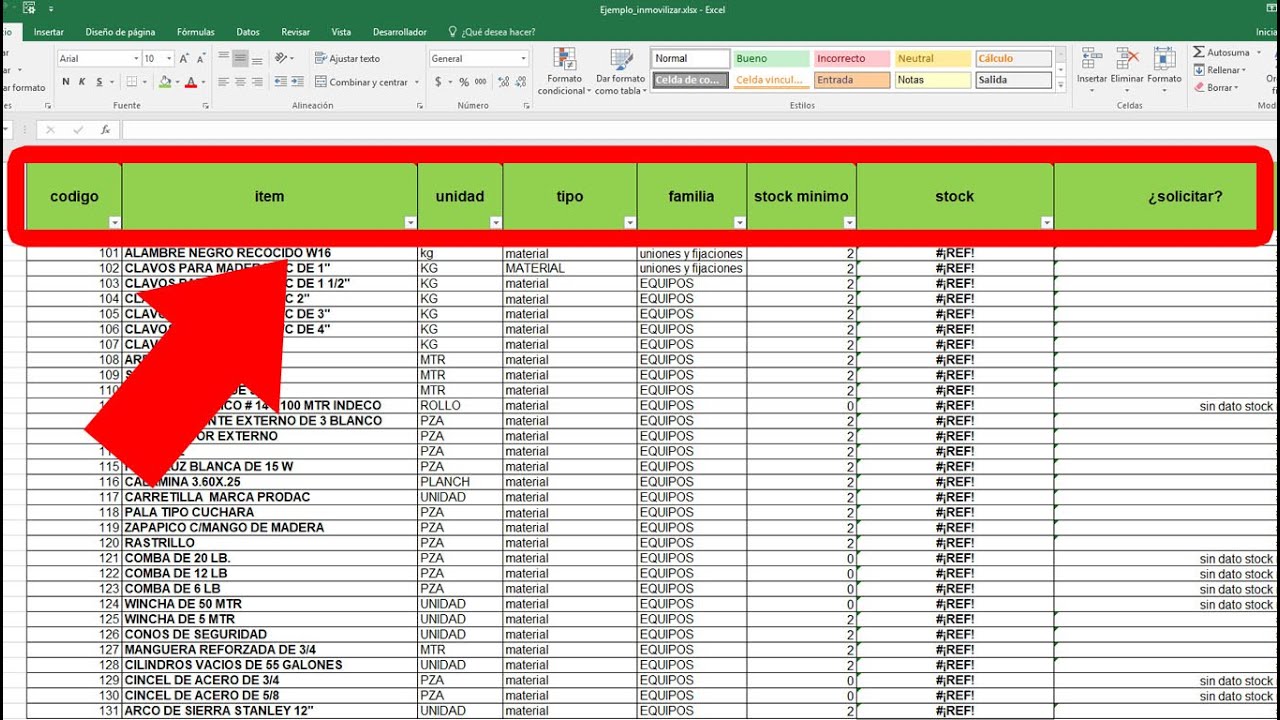1280x720 pixels.
Task: Open the General number format dropdown
Action: pos(523,59)
